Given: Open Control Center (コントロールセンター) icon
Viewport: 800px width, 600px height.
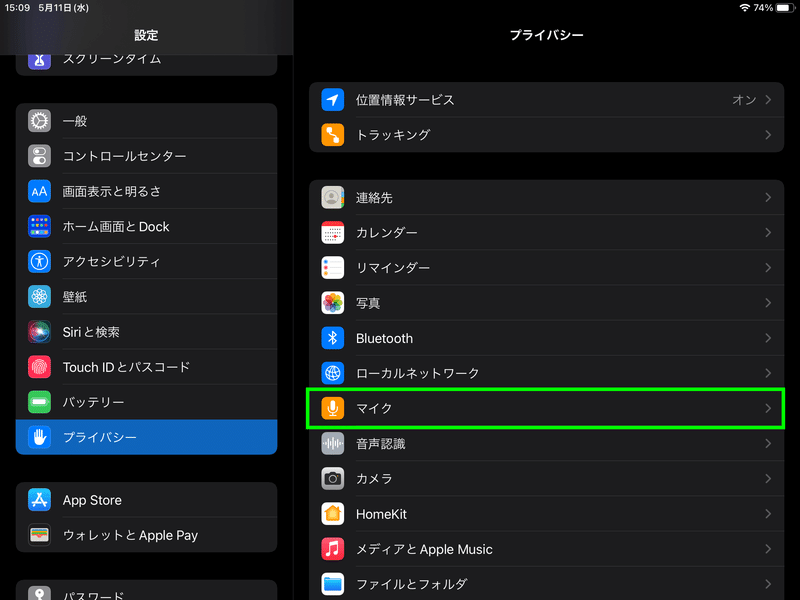Looking at the screenshot, I should 39,156.
